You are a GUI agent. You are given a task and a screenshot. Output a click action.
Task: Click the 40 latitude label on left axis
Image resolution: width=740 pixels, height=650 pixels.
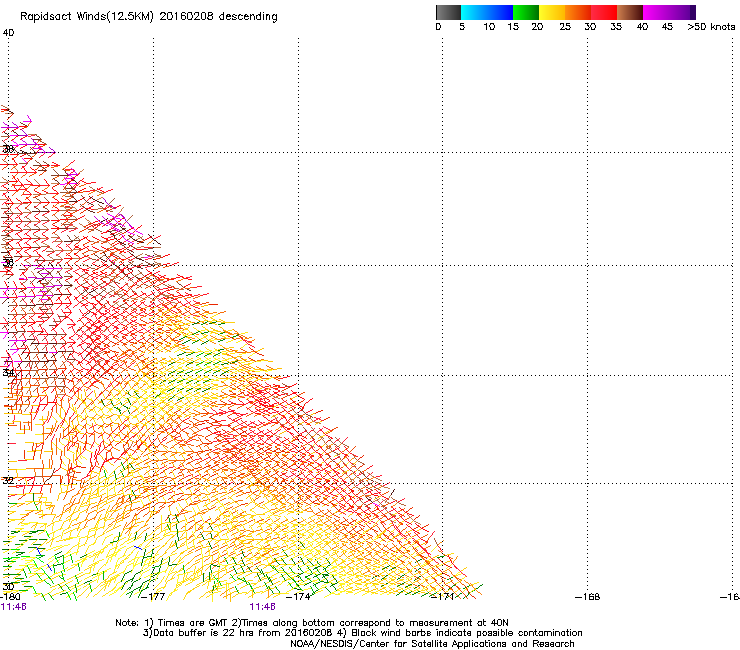pyautogui.click(x=8, y=33)
